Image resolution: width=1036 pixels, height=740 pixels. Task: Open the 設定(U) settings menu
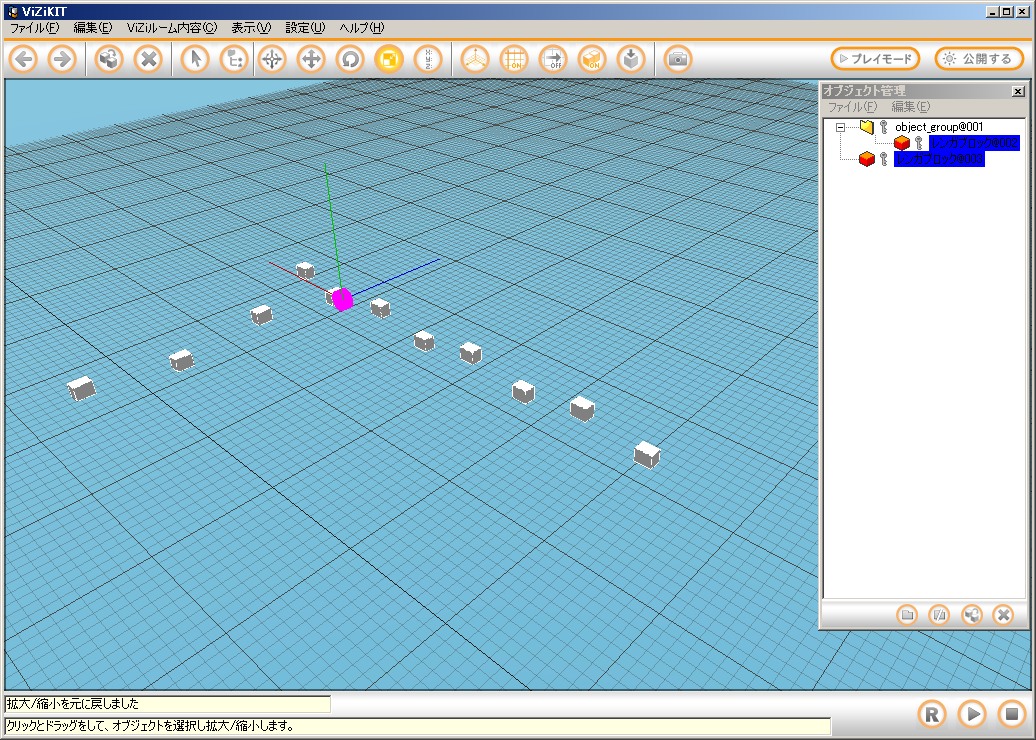(305, 28)
